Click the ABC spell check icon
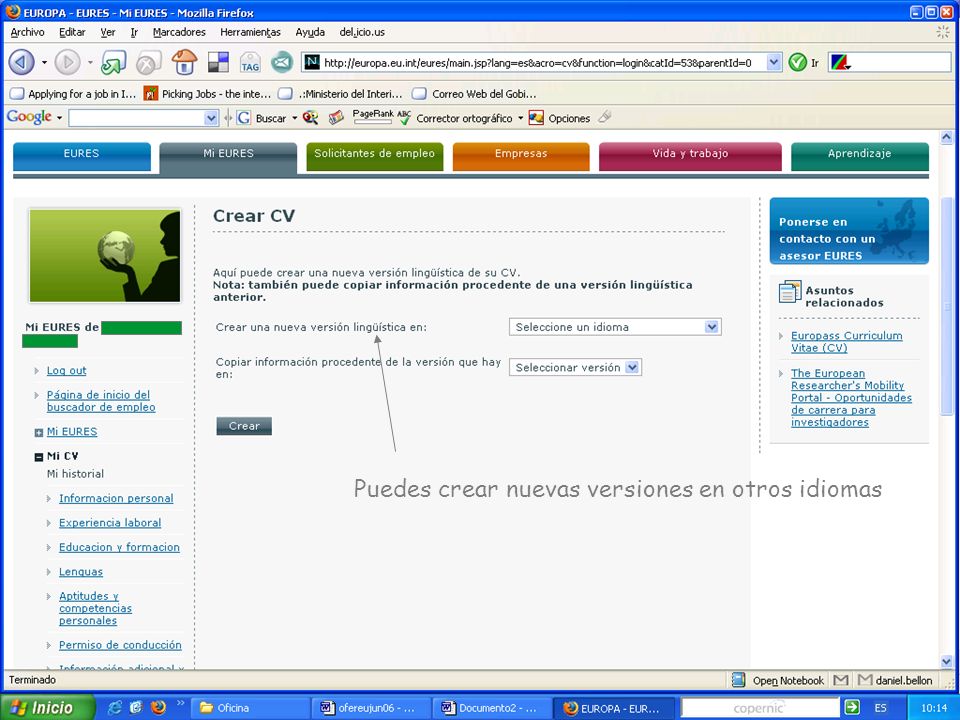Image resolution: width=960 pixels, height=720 pixels. [404, 117]
